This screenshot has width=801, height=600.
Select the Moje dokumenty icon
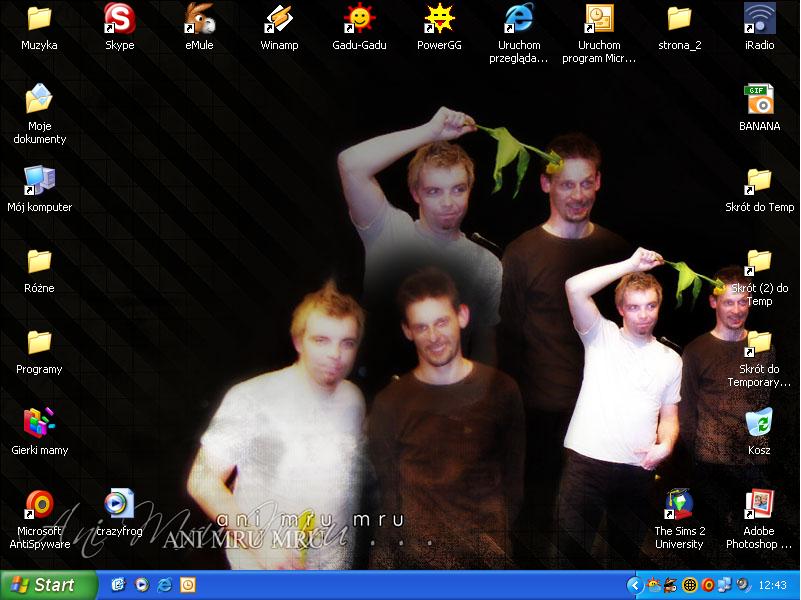[39, 114]
